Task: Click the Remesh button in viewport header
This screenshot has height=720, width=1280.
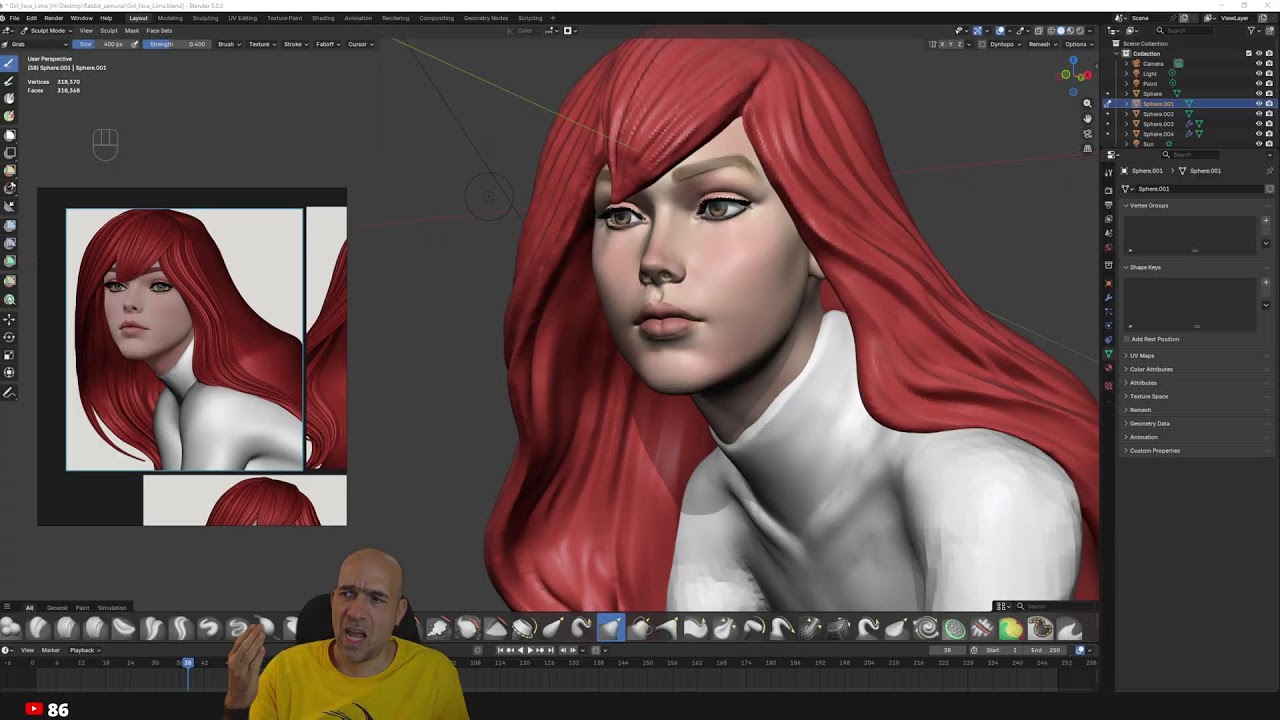Action: click(x=1042, y=44)
